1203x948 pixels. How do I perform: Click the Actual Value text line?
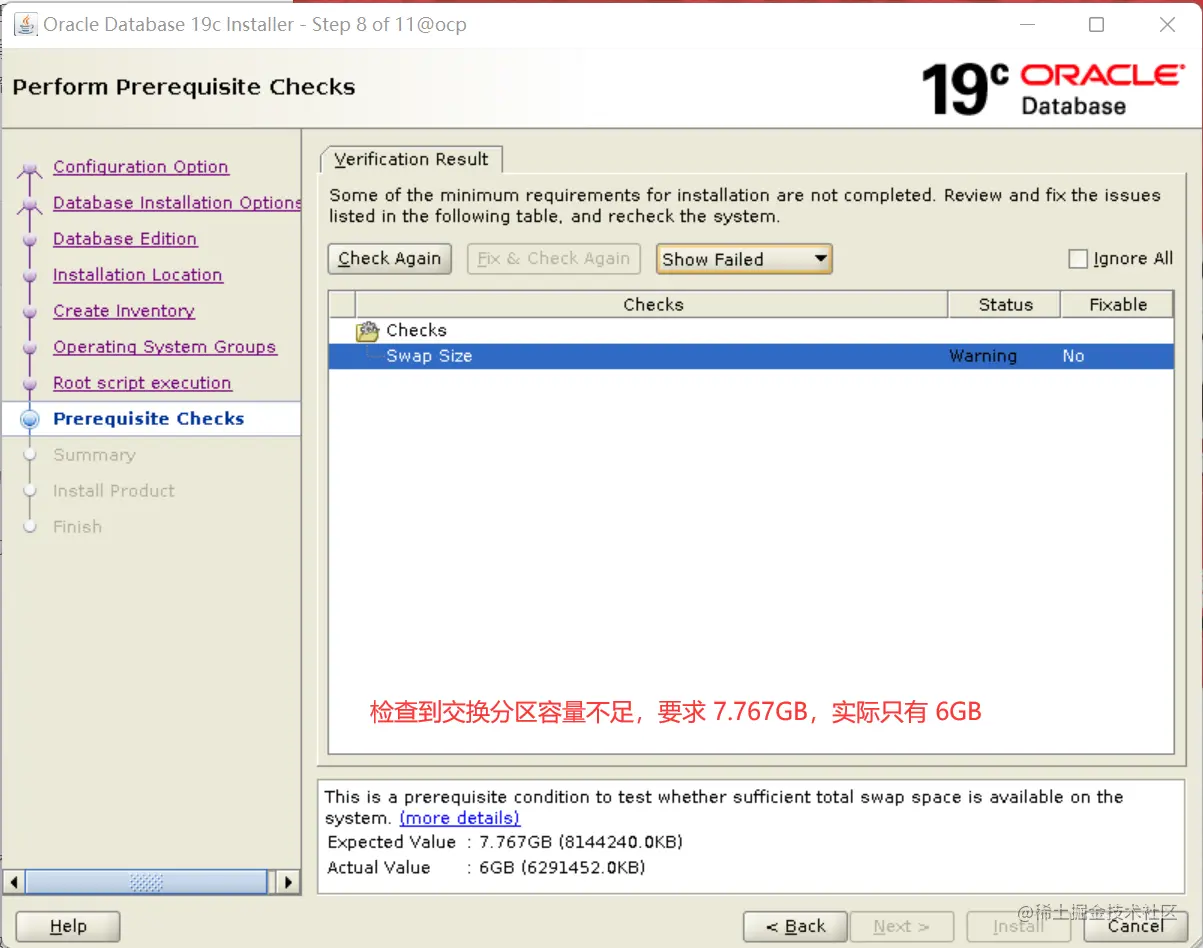pyautogui.click(x=486, y=868)
